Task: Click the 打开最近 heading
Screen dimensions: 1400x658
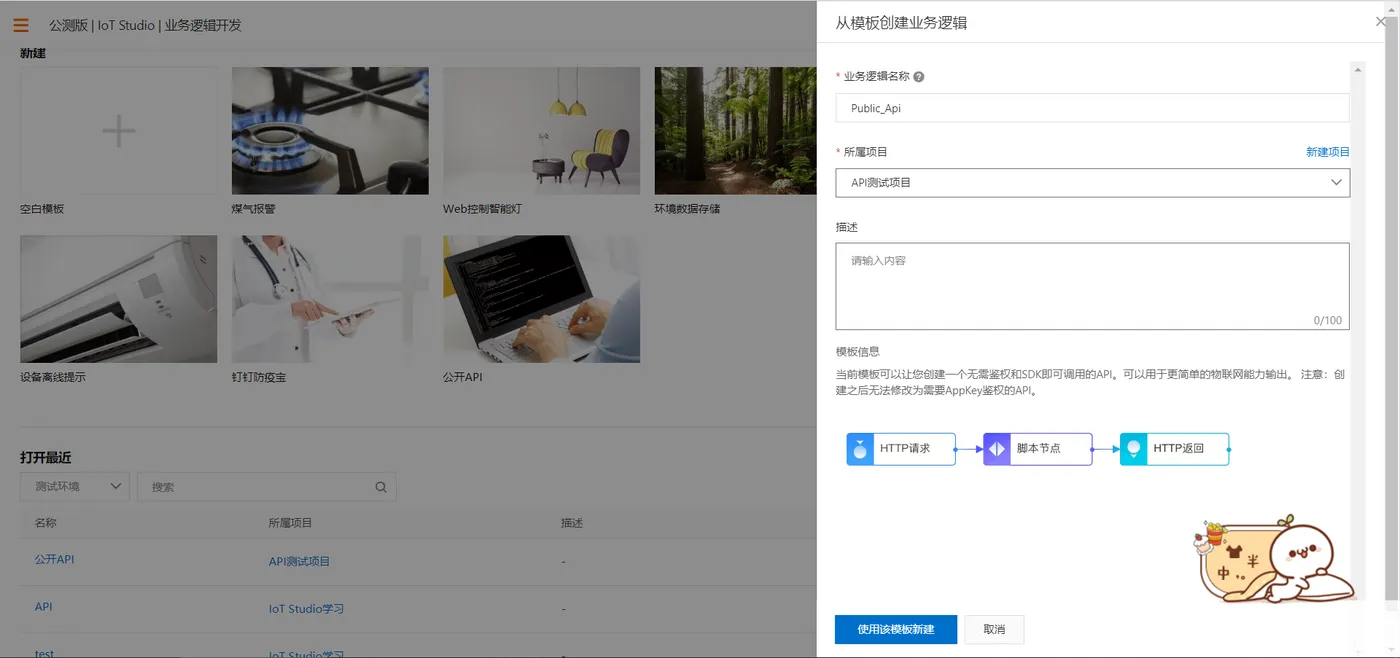Action: click(x=46, y=457)
